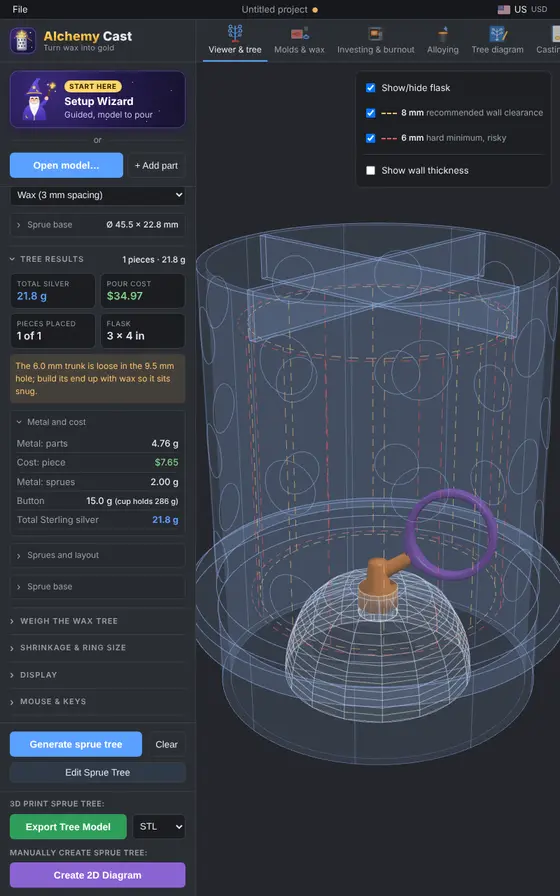Click the wizard character icon
This screenshot has width=560, height=896.
pos(38,99)
